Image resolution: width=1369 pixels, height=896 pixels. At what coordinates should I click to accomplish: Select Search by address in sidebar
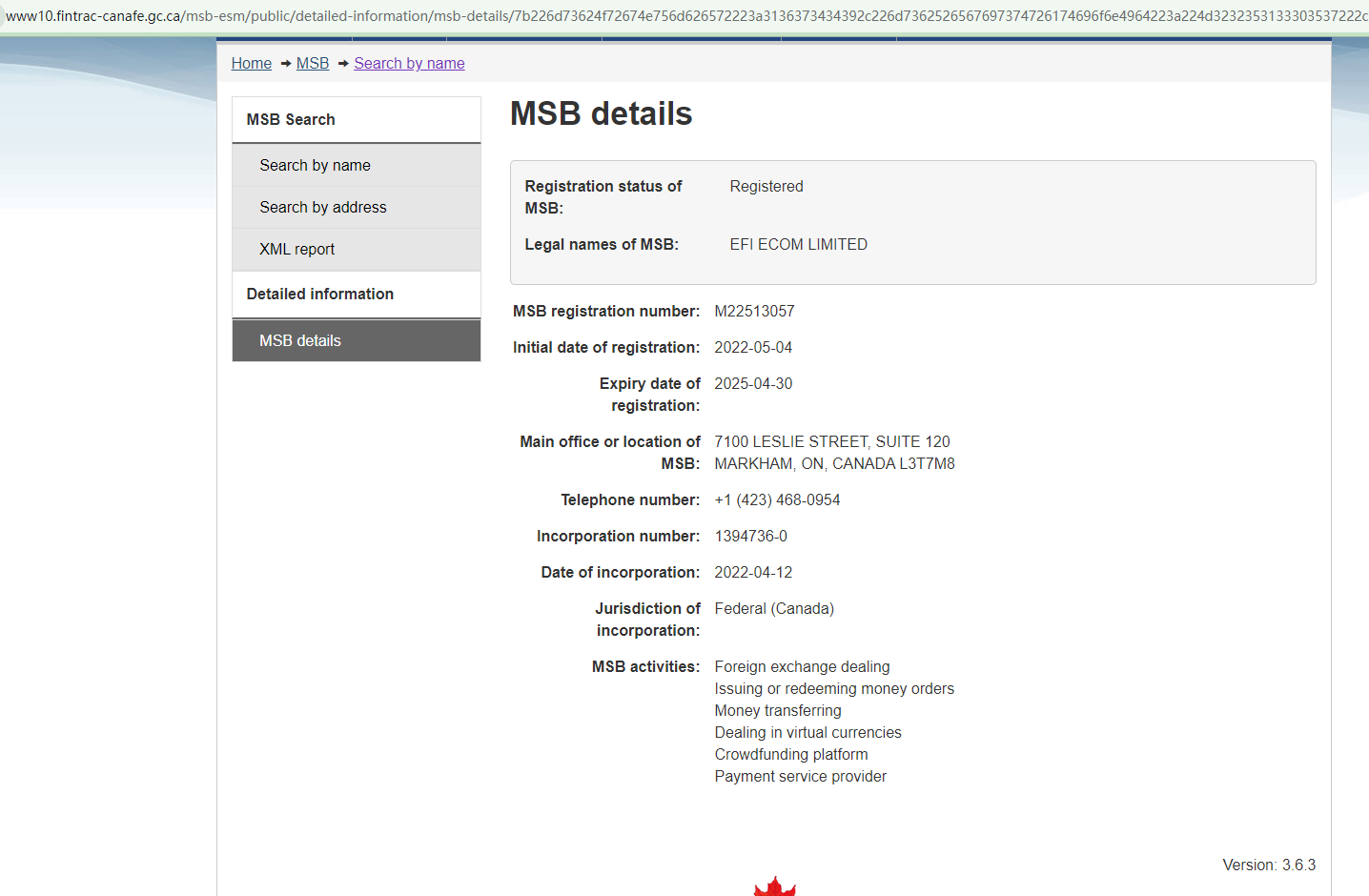[x=357, y=207]
